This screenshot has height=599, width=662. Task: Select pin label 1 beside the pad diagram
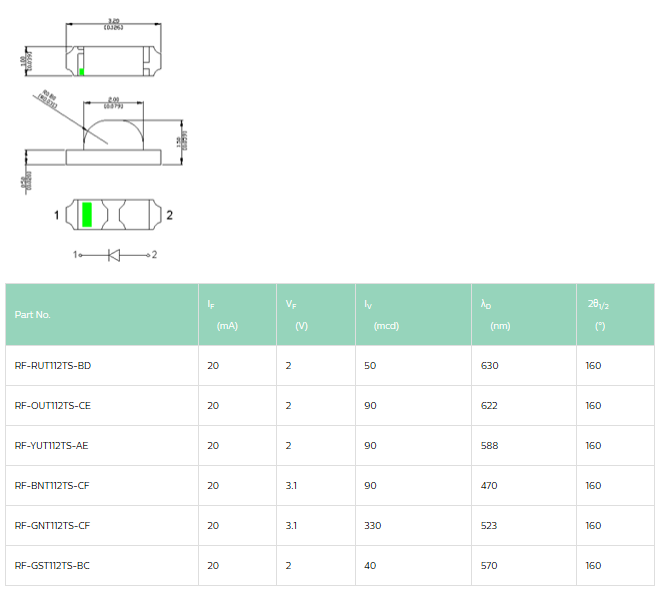pos(57,215)
